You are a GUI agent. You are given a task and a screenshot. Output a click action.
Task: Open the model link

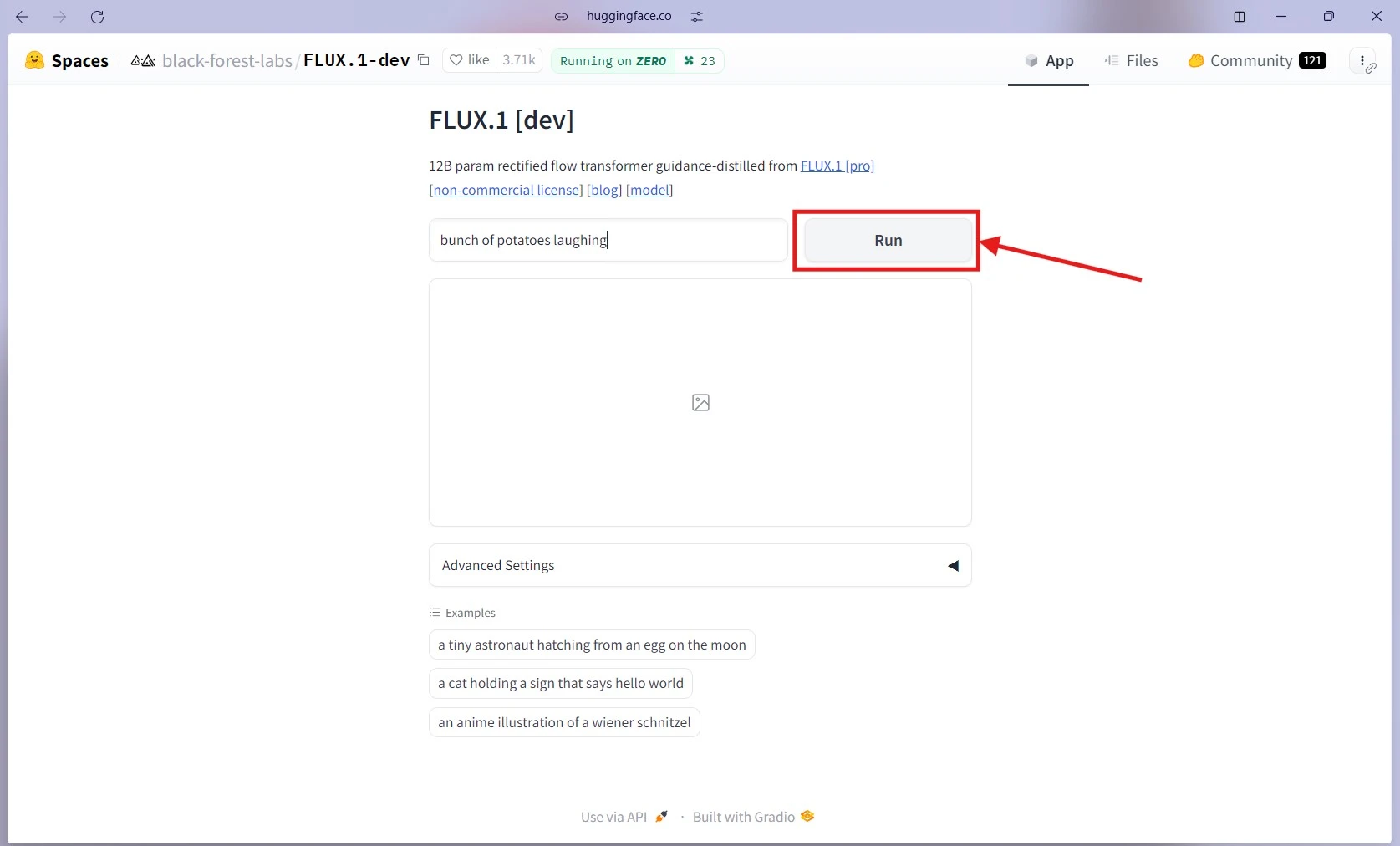[x=649, y=190]
